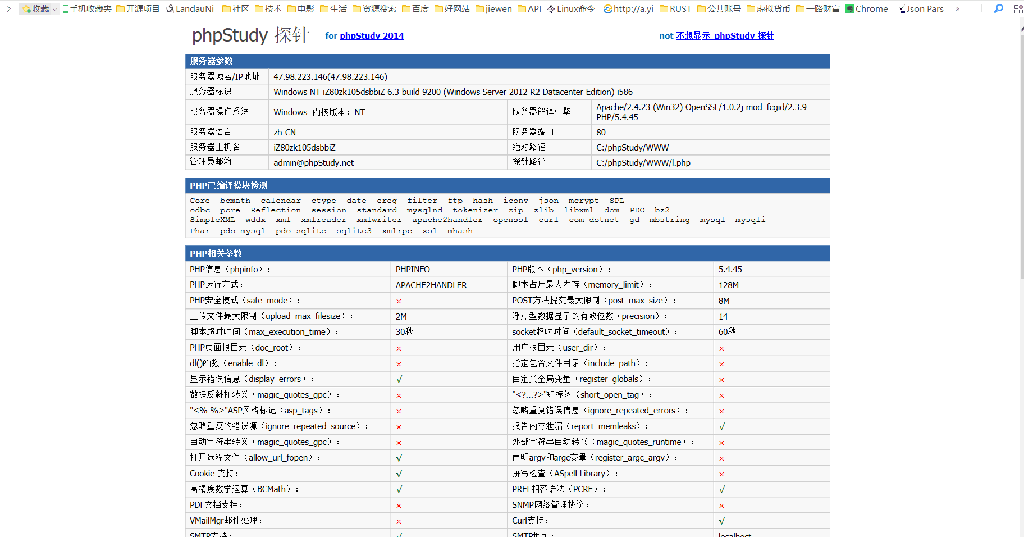1024x537 pixels.
Task: Click the safe_mode red cross
Action: point(398,301)
